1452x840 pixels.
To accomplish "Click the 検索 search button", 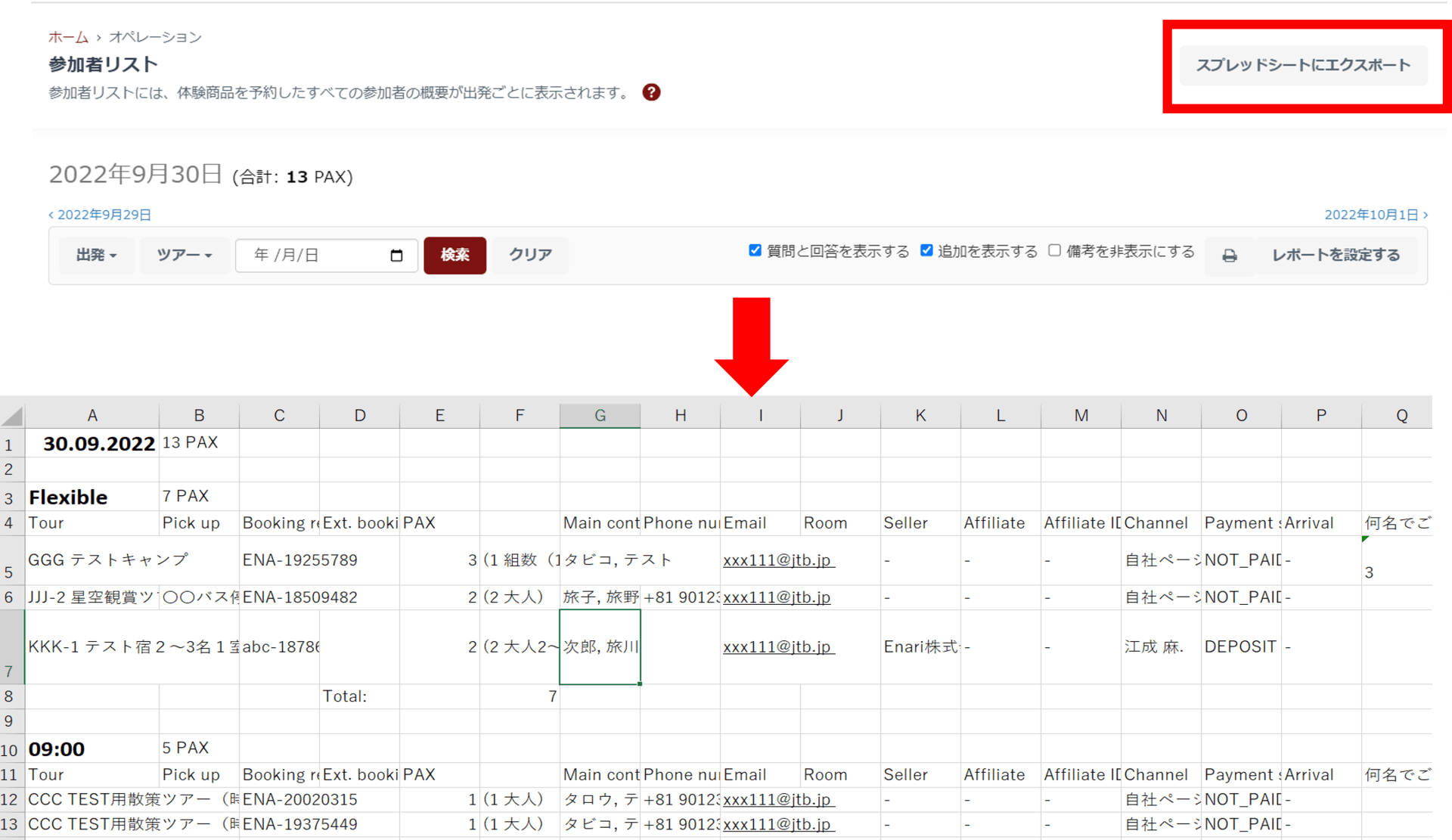I will 455,255.
